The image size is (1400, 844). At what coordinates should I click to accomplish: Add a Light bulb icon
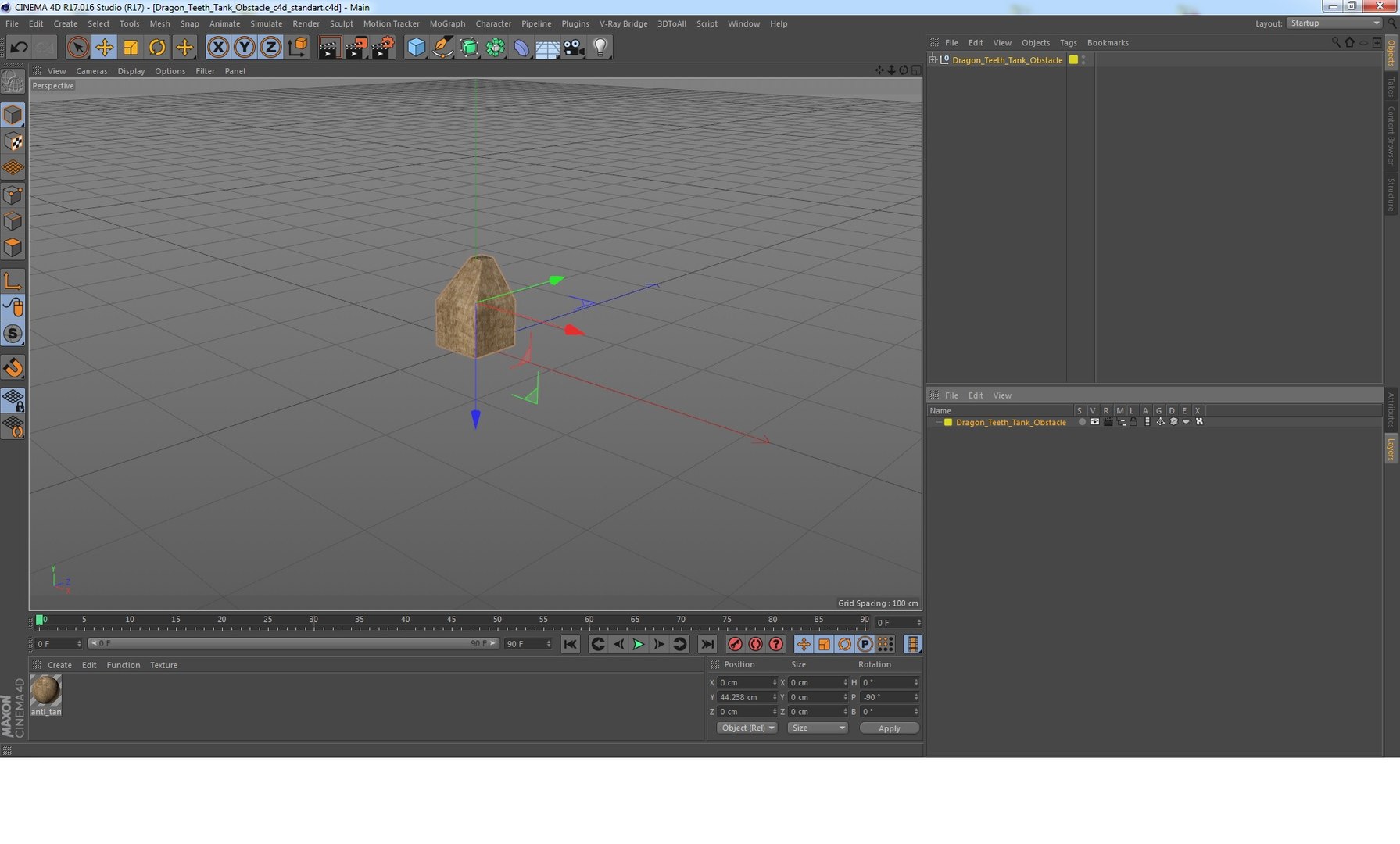(600, 48)
